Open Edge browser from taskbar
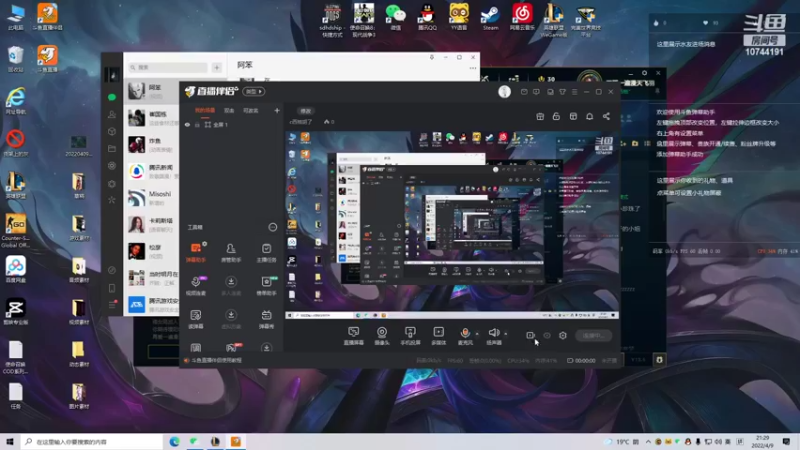Screen dimensions: 800x450 (174, 441)
